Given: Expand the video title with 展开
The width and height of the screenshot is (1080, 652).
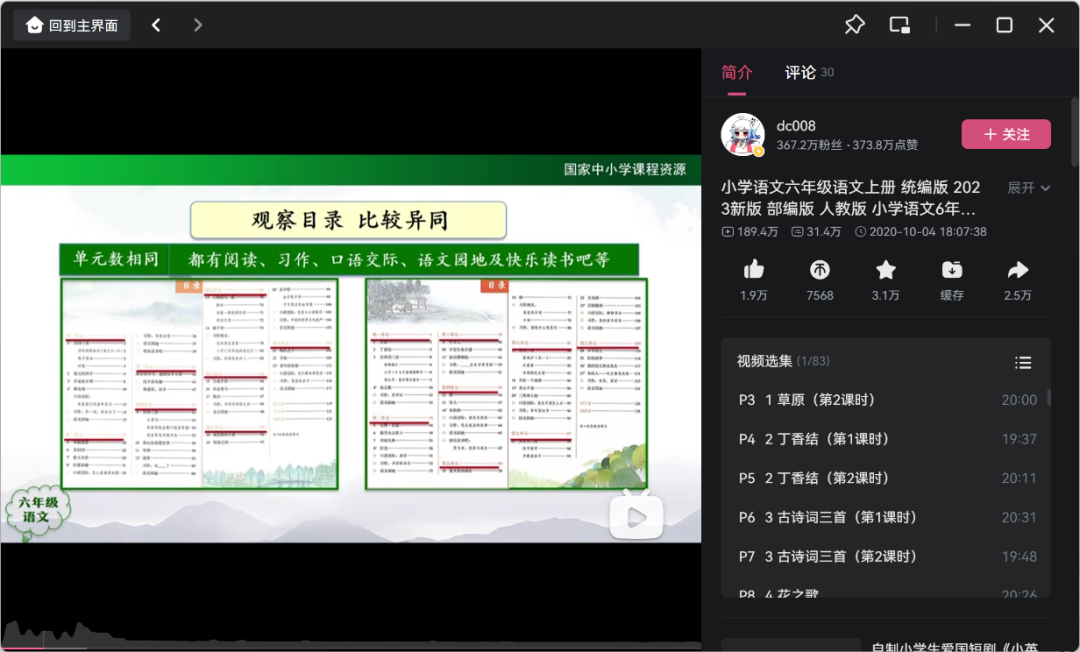Looking at the screenshot, I should [1028, 188].
